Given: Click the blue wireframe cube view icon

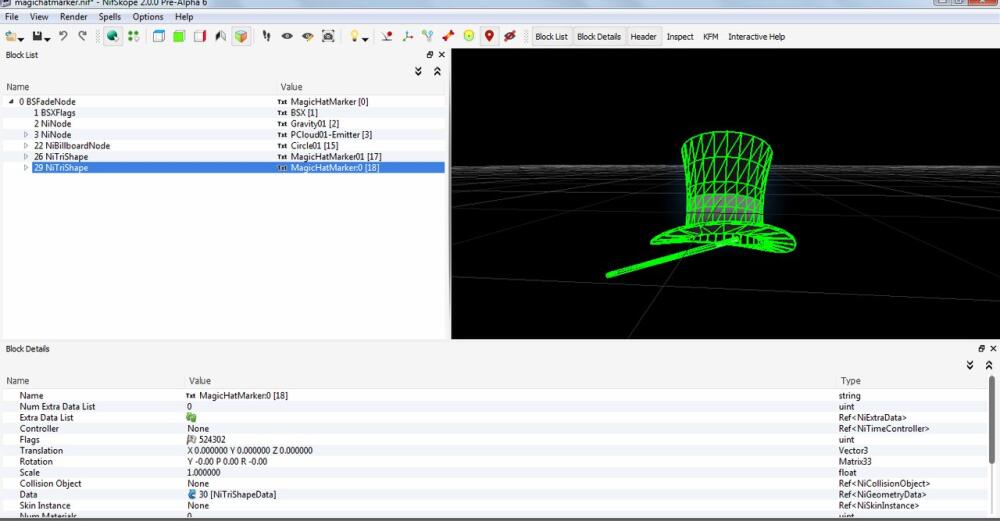Looking at the screenshot, I should pyautogui.click(x=159, y=36).
